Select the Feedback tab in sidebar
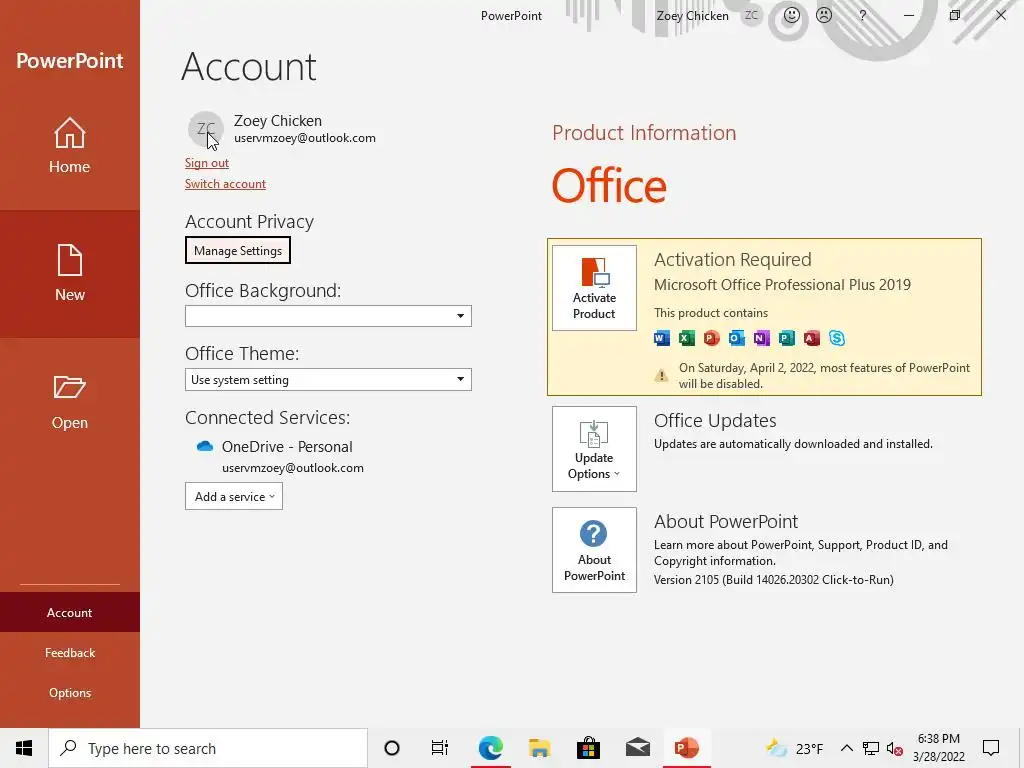 point(69,652)
